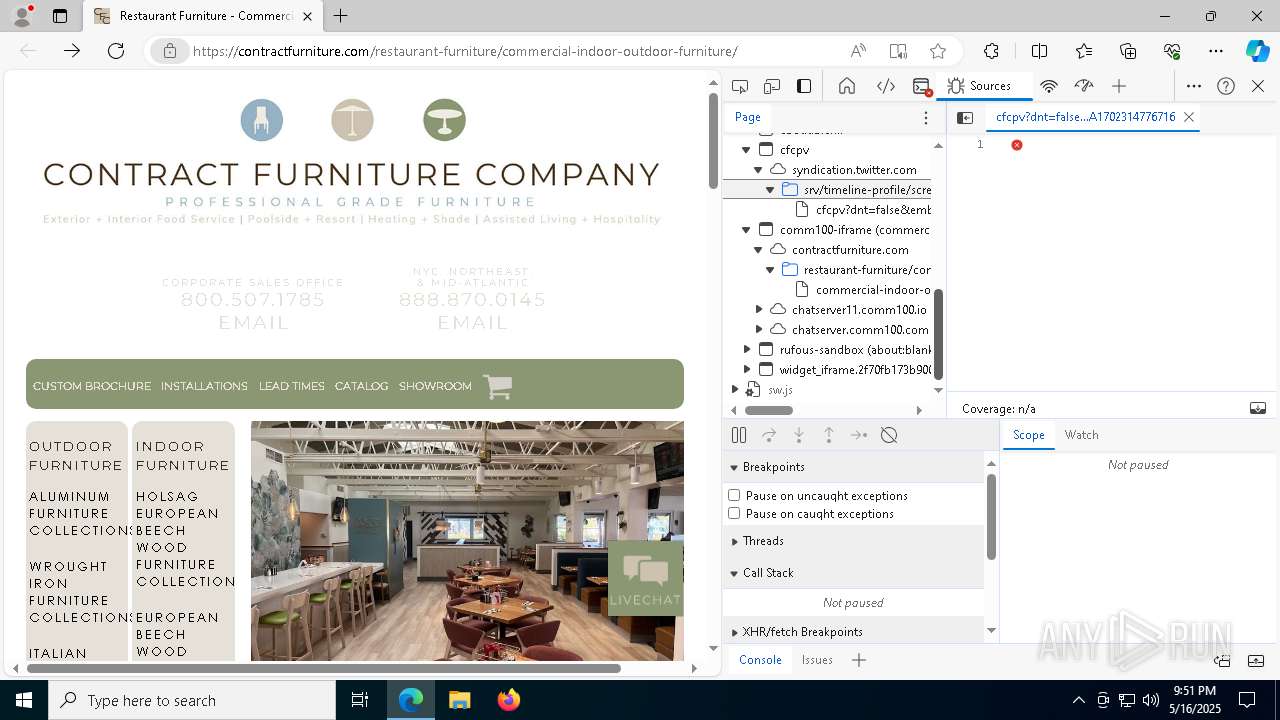Screen dimensions: 1280x720
Task: Open the Issues drawer tab
Action: click(x=817, y=660)
